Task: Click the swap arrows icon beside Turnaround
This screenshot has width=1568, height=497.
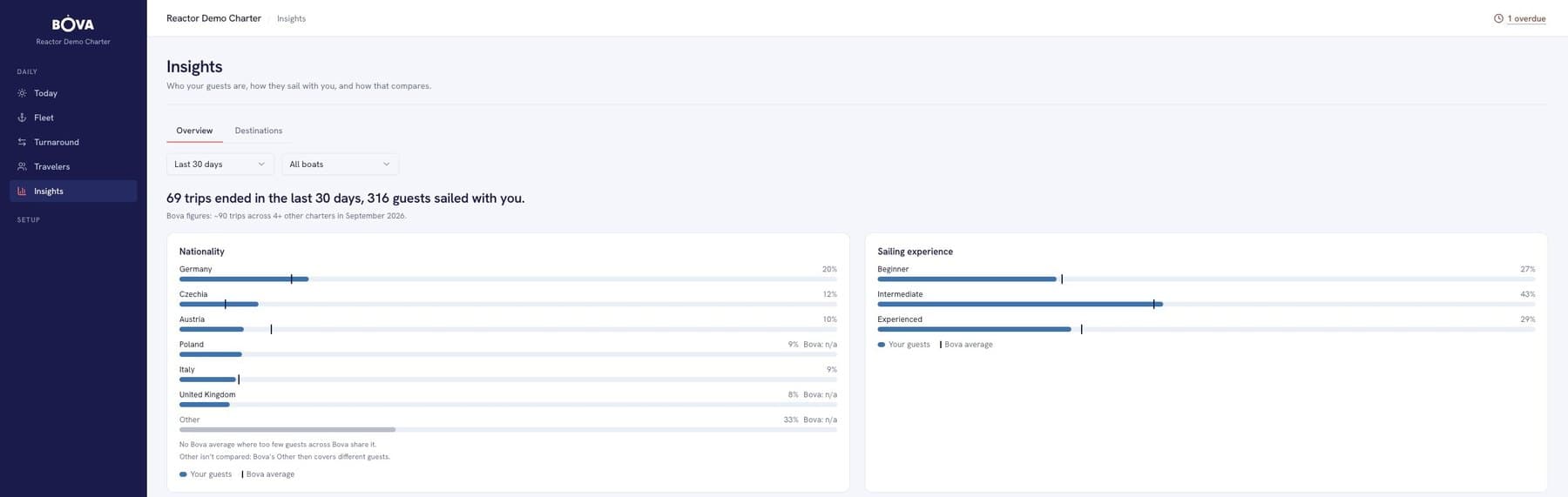Action: [x=22, y=142]
